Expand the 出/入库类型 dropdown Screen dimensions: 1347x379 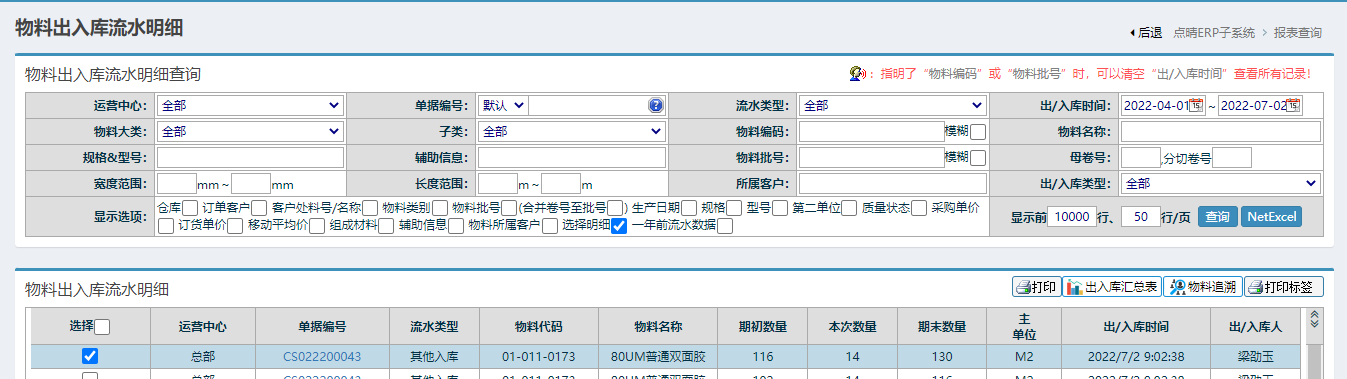pyautogui.click(x=1221, y=183)
